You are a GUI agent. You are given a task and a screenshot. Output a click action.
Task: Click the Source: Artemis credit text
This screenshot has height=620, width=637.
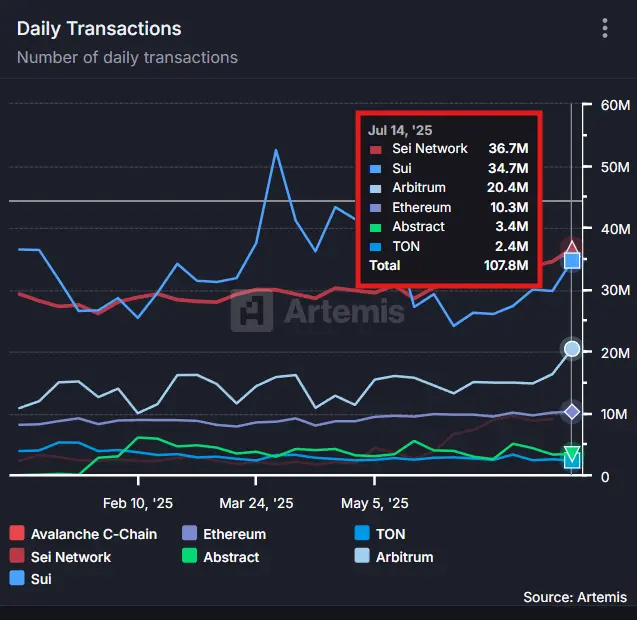click(x=575, y=597)
